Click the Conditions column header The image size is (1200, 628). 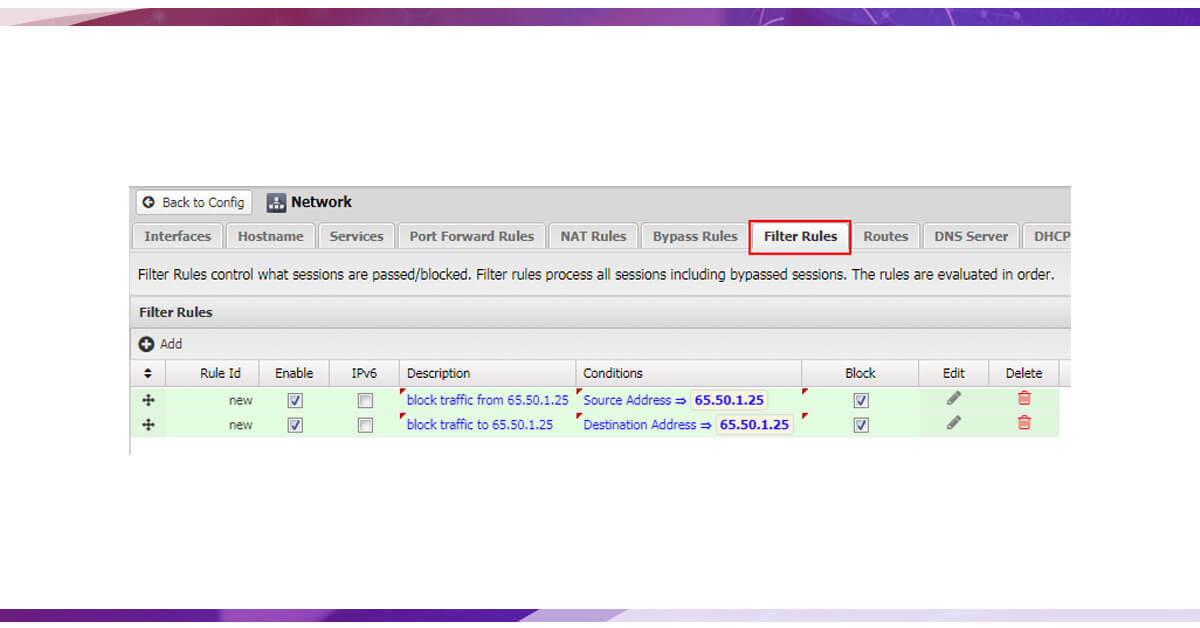click(688, 373)
